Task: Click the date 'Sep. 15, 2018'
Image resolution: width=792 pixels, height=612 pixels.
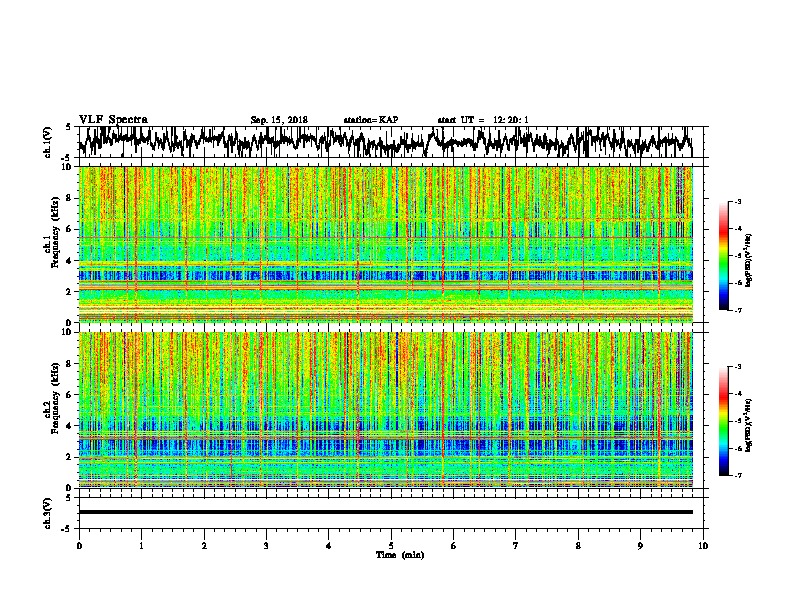Action: 279,120
